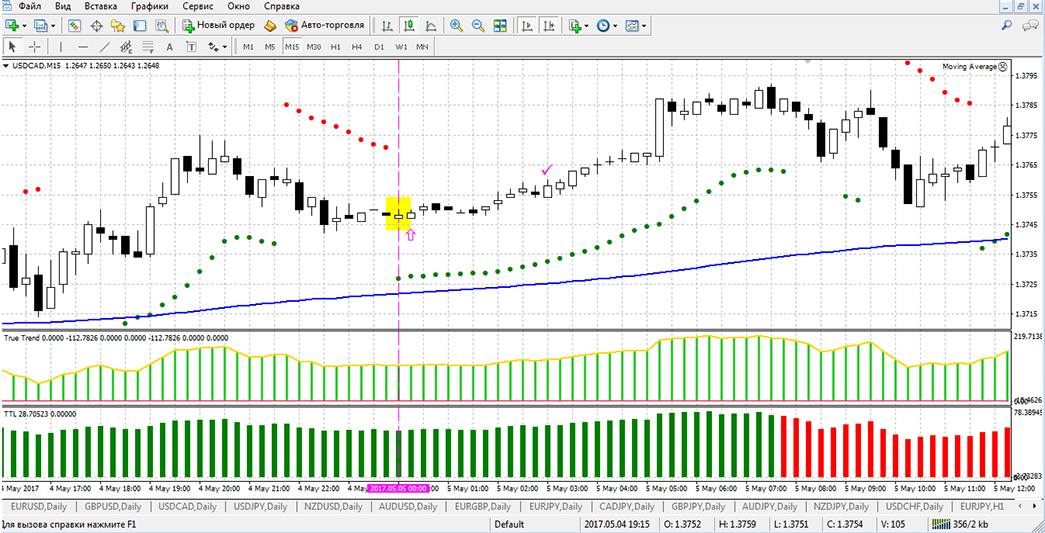This screenshot has height=533, width=1045.
Task: Open the Графики menu
Action: [150, 7]
